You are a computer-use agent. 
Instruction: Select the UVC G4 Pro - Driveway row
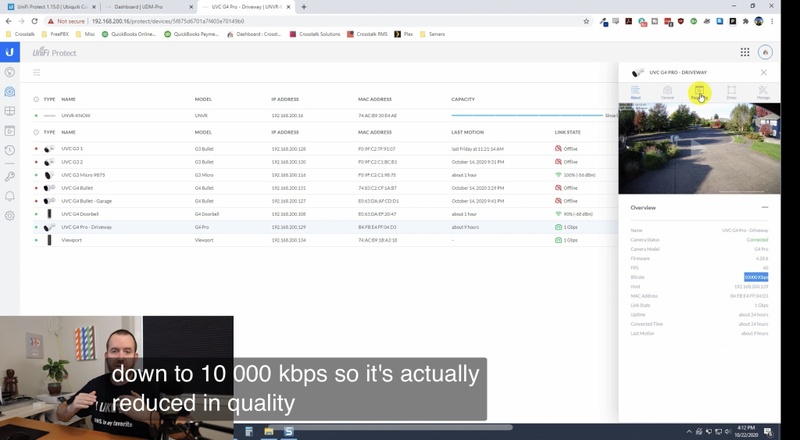[325, 227]
